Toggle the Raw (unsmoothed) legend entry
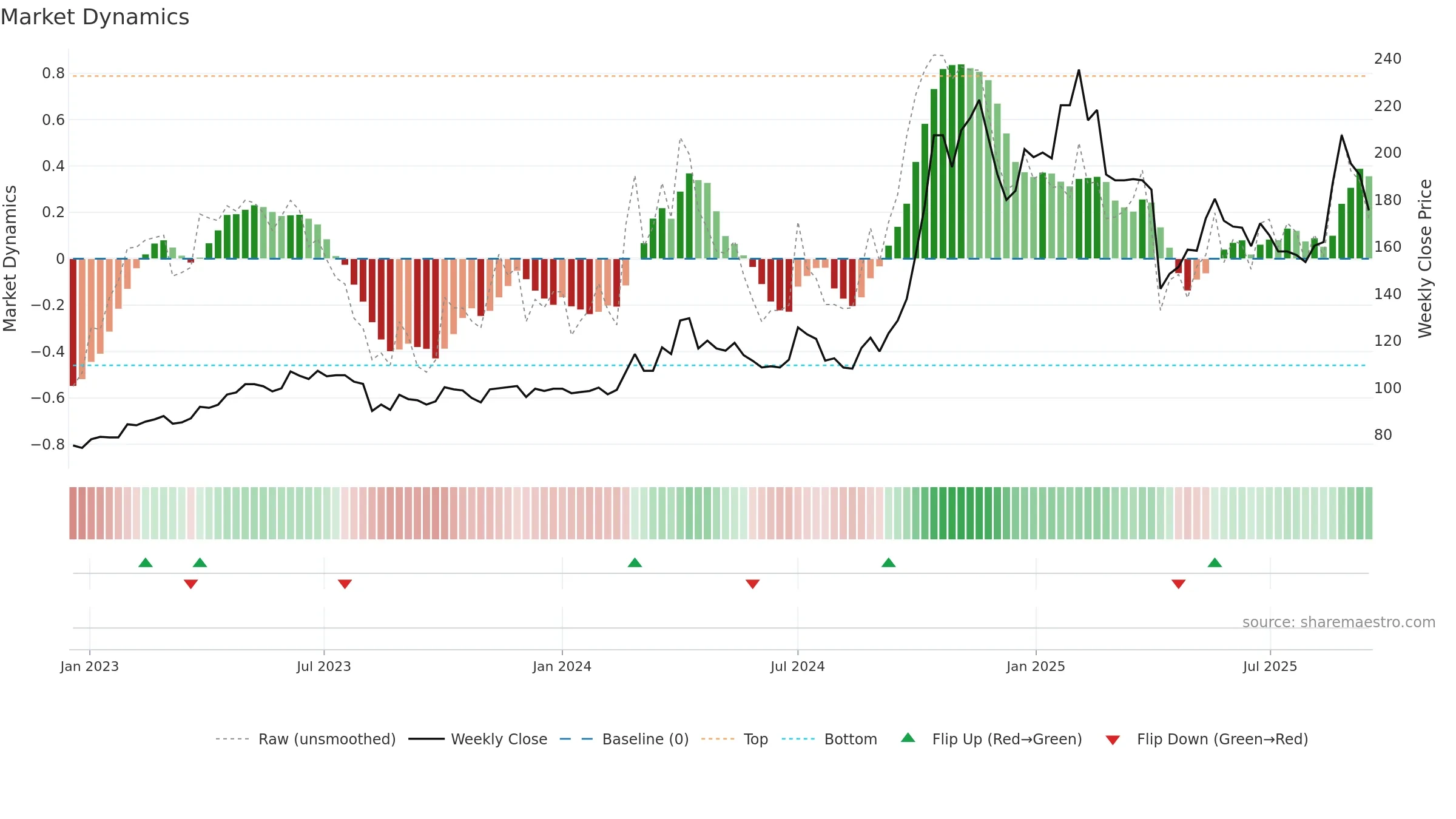This screenshot has width=1456, height=819. (x=305, y=739)
